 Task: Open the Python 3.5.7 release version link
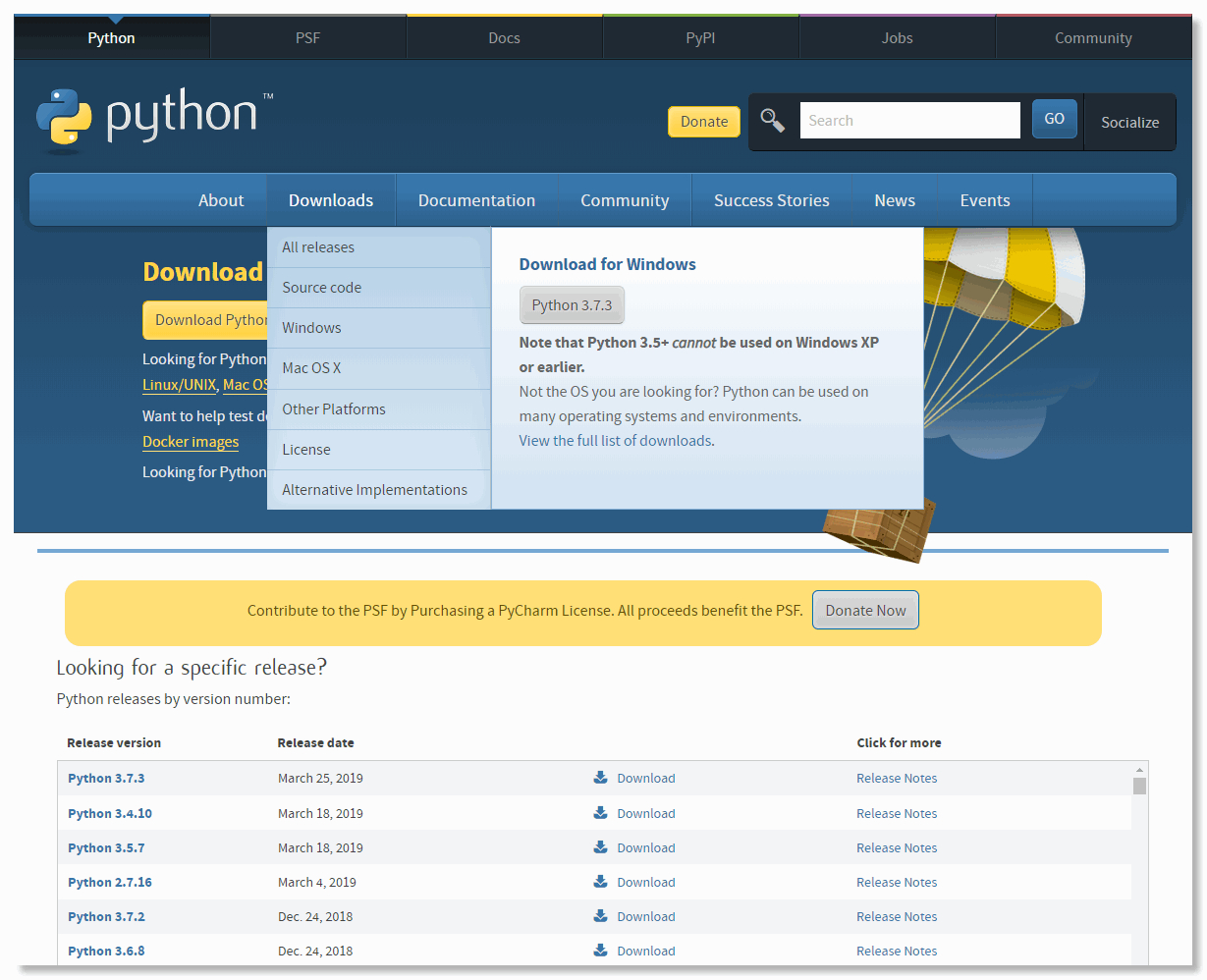pos(106,847)
